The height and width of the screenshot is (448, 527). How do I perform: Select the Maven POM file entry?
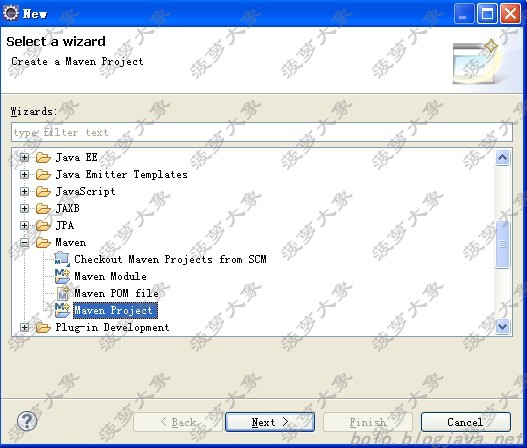point(116,293)
